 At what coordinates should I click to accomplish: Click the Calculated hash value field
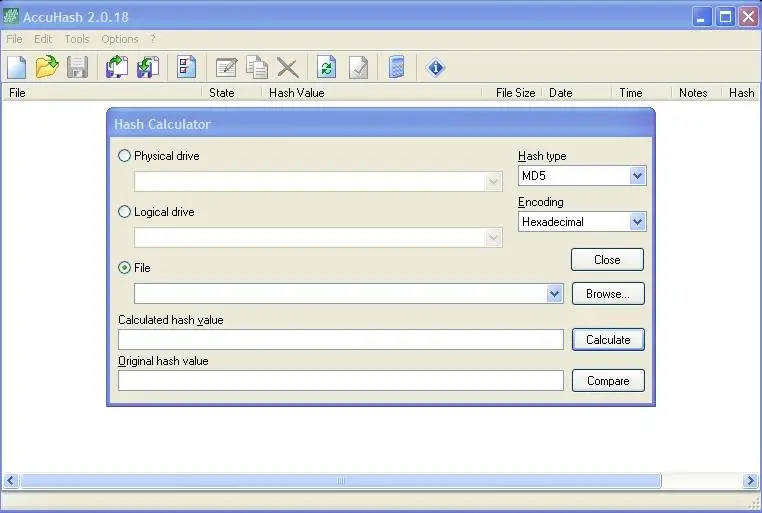[x=341, y=339]
